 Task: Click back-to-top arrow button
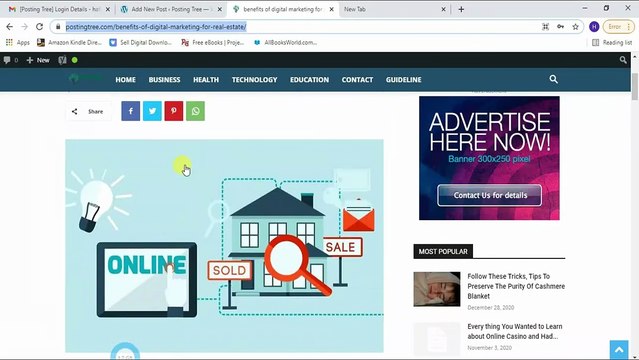[619, 350]
